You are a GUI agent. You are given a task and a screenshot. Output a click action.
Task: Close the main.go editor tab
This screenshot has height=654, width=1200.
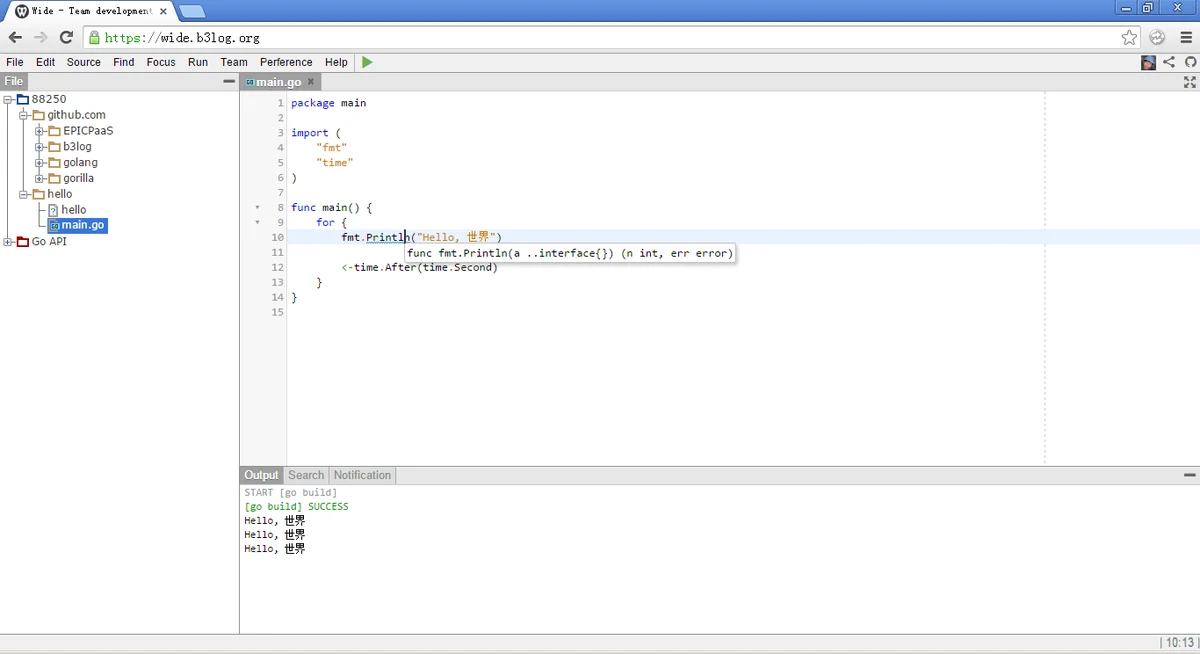click(x=311, y=82)
